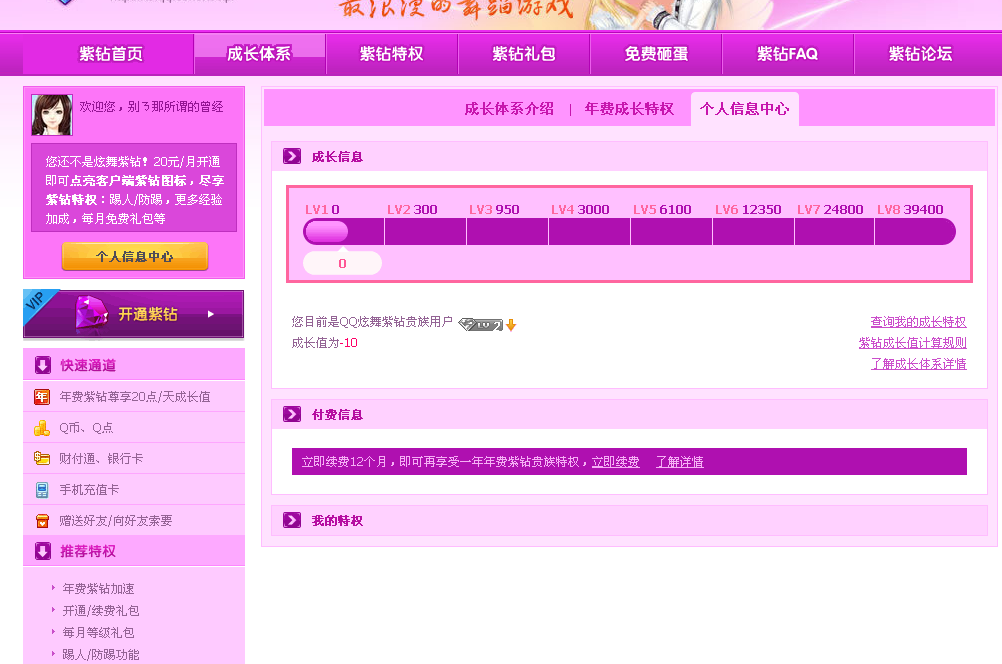Select the 紫钻礼包 navigation tab
Viewport: 1002px width, 664px height.
point(524,54)
